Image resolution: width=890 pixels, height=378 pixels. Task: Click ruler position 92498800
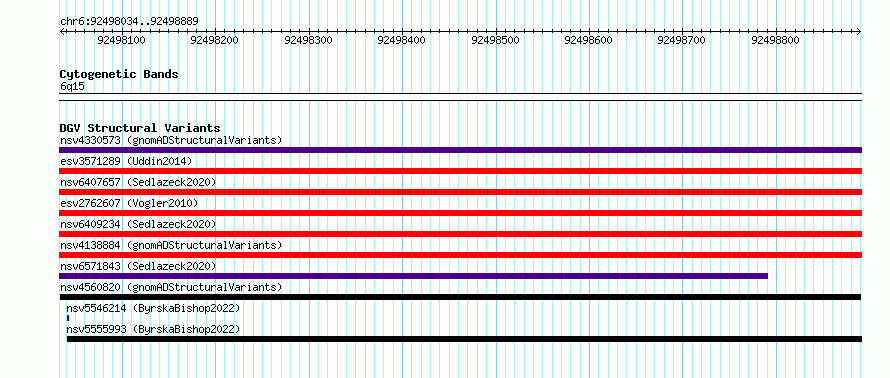[775, 40]
